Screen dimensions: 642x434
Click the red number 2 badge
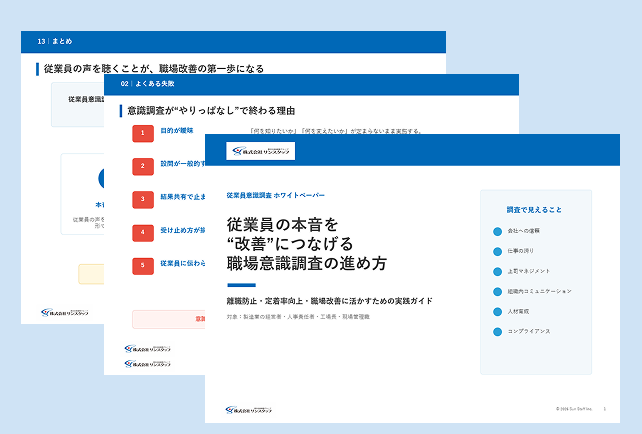point(143,167)
